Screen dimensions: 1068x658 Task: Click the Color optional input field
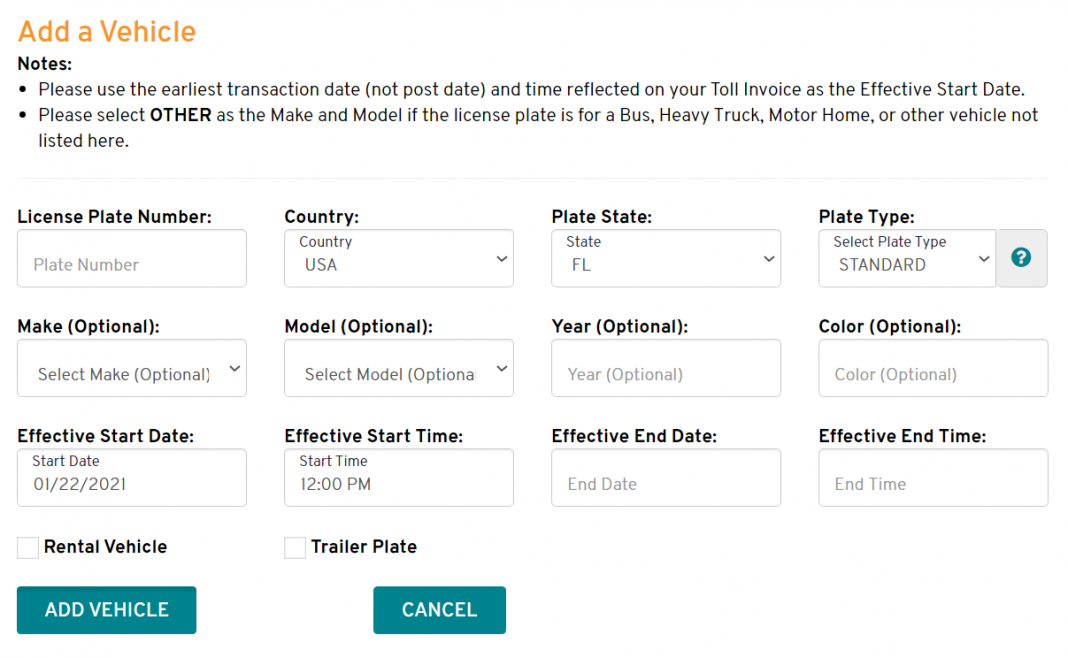tap(932, 368)
